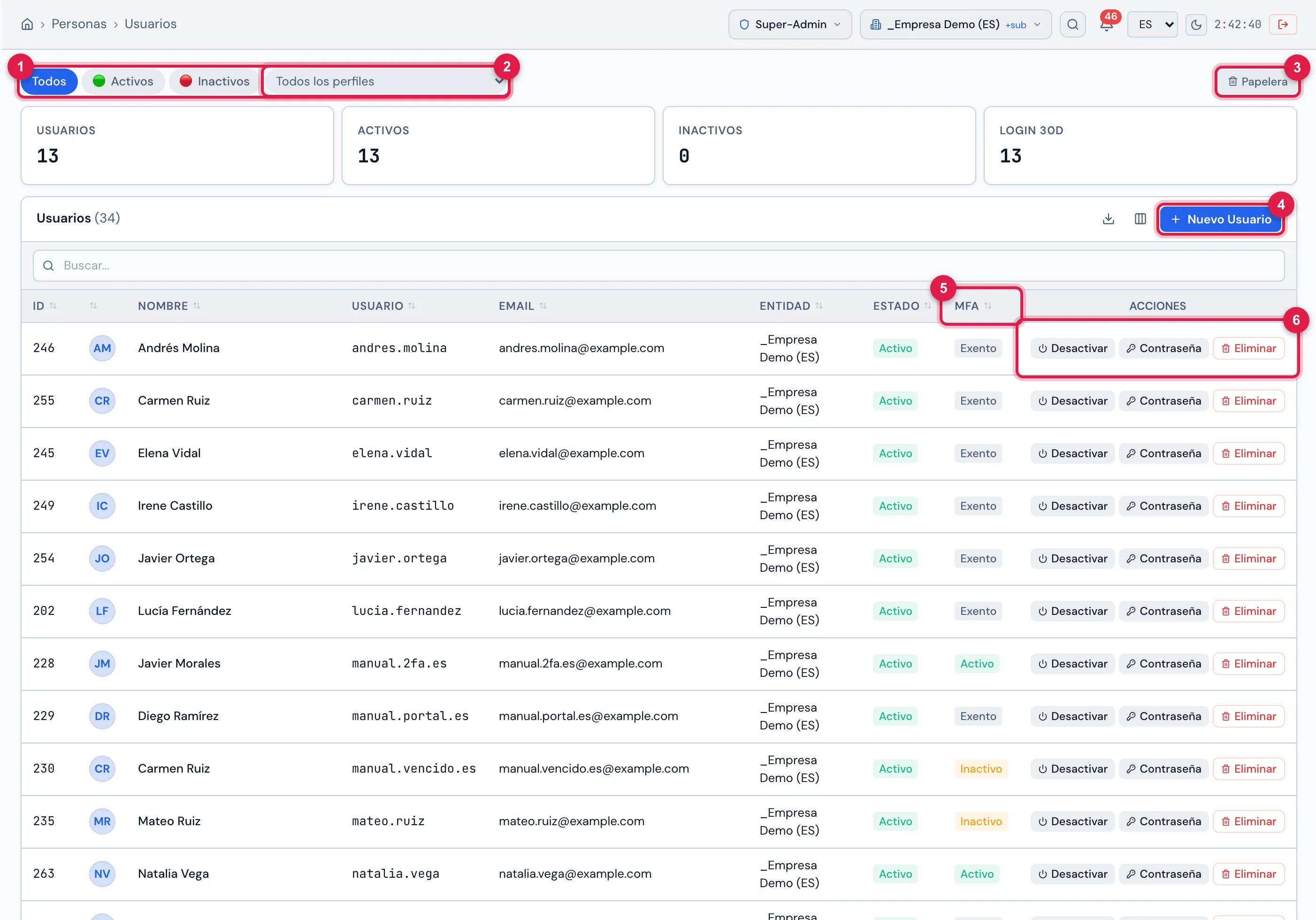Click email manual.portal.es@example.com
Viewport: 1316px width, 920px height.
(x=588, y=716)
